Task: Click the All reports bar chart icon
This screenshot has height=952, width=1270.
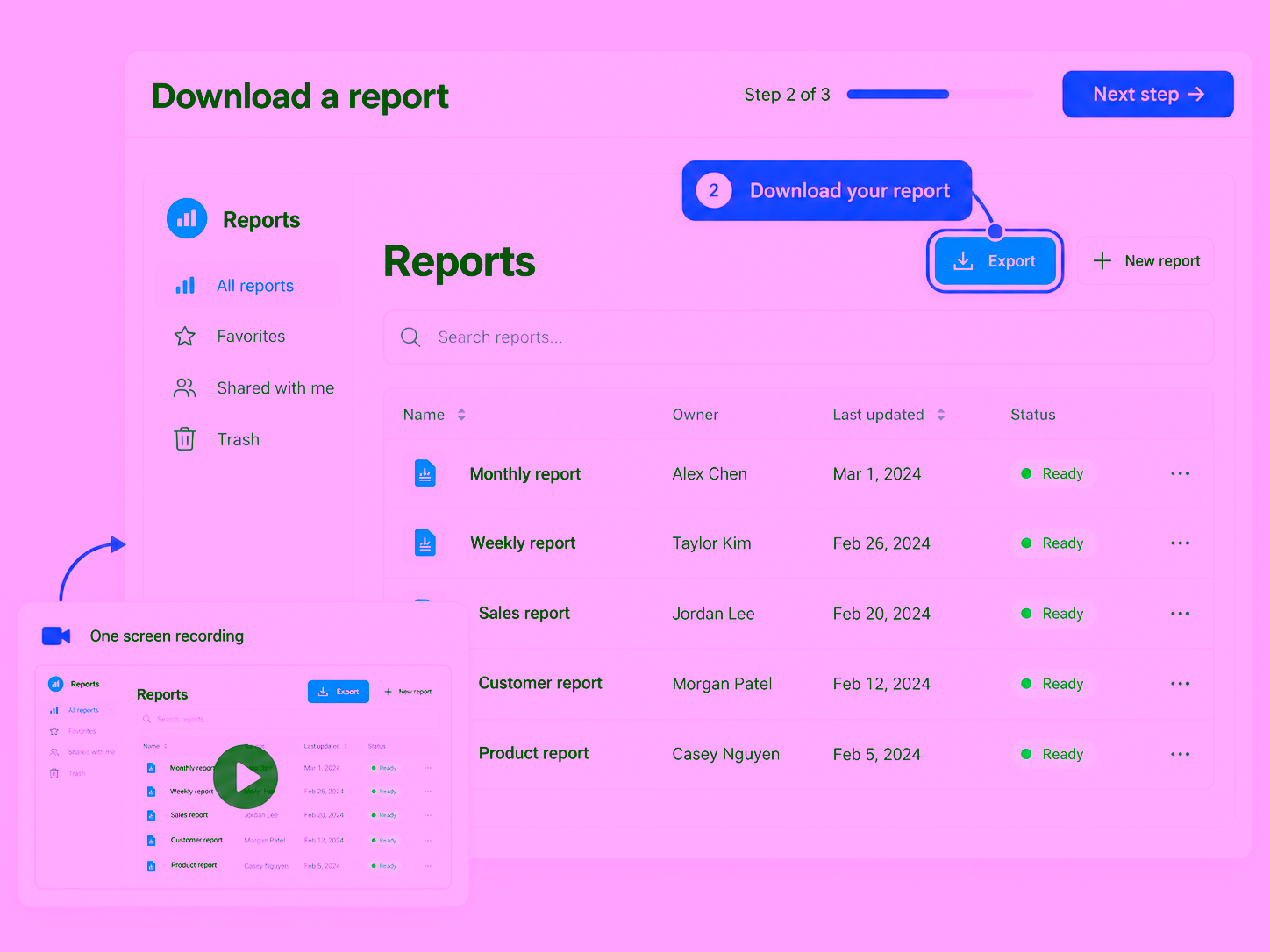Action: click(x=185, y=286)
